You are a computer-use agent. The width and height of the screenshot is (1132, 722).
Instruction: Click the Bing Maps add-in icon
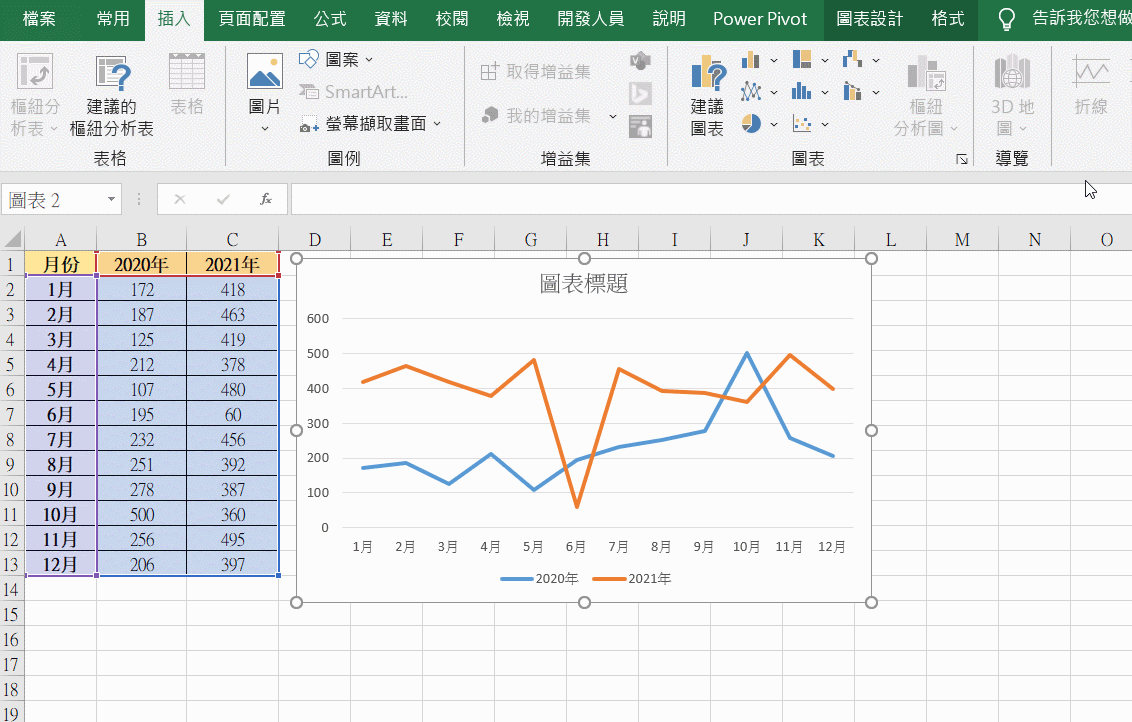pos(640,93)
